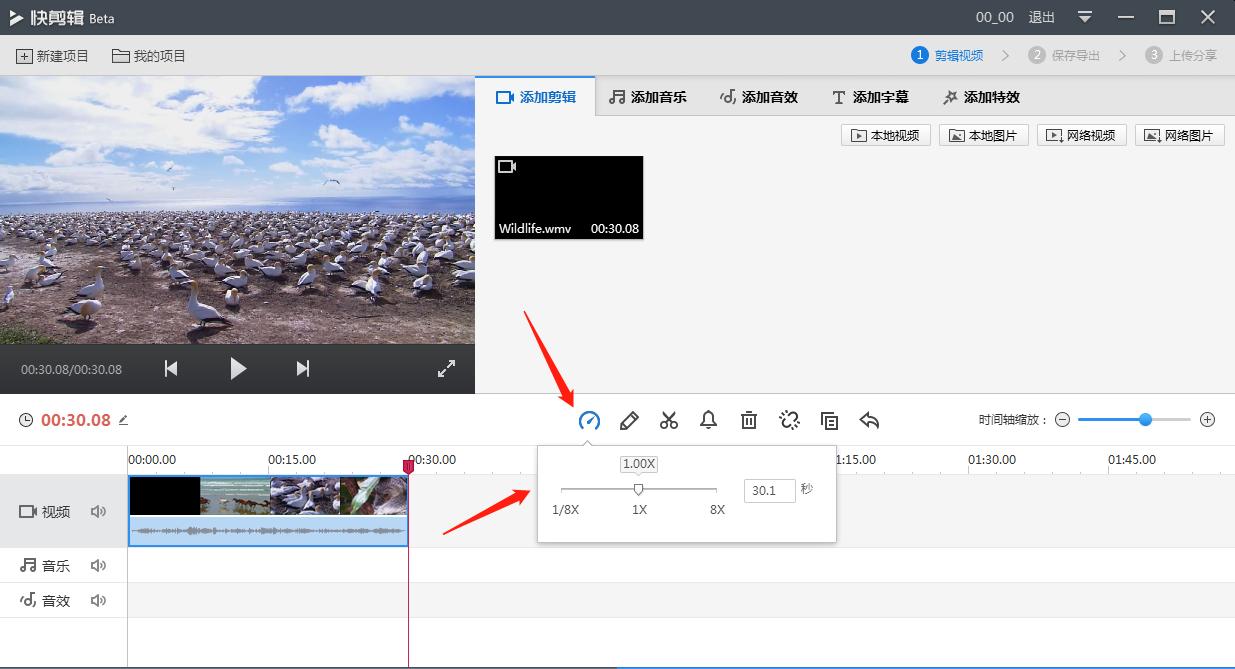This screenshot has height=669, width=1235.
Task: Click the 00:30.08 timecode display
Action: tap(76, 420)
